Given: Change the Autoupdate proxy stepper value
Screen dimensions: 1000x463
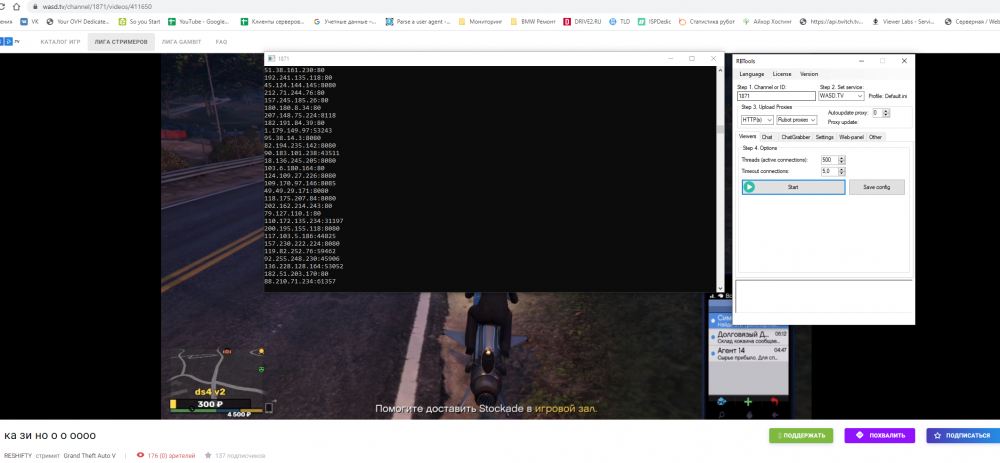Looking at the screenshot, I should tap(886, 113).
